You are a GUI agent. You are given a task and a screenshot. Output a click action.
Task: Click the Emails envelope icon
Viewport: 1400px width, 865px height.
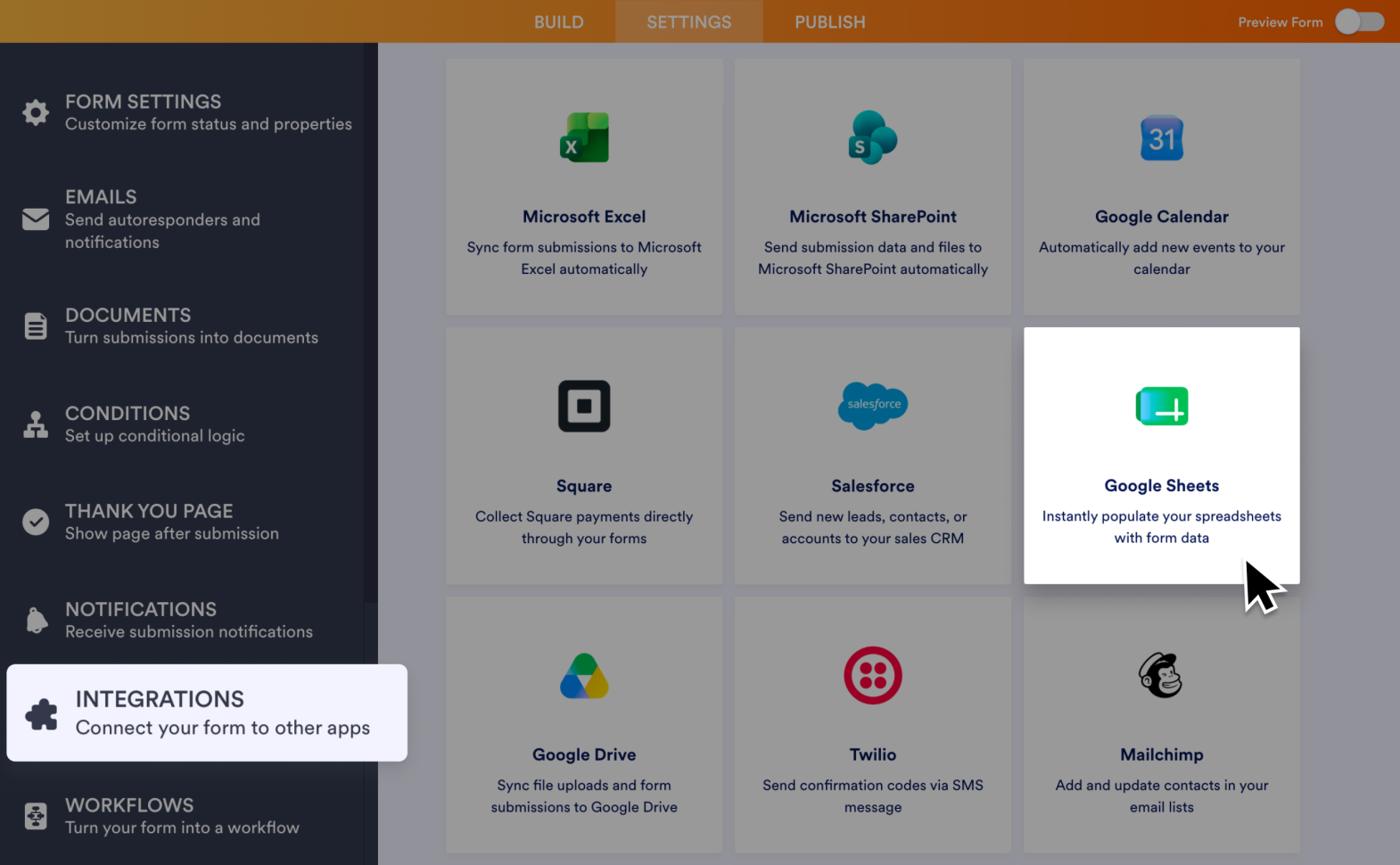36,219
